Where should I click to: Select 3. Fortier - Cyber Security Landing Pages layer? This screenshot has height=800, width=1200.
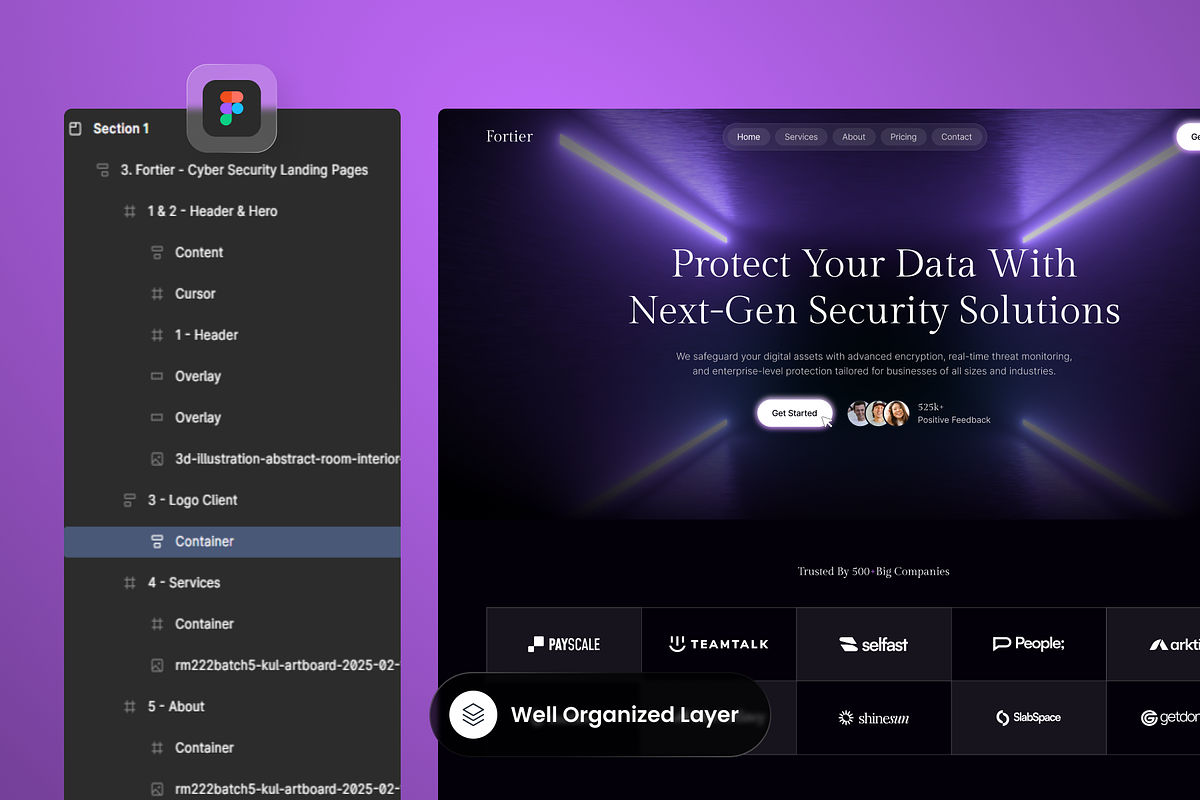(232, 170)
